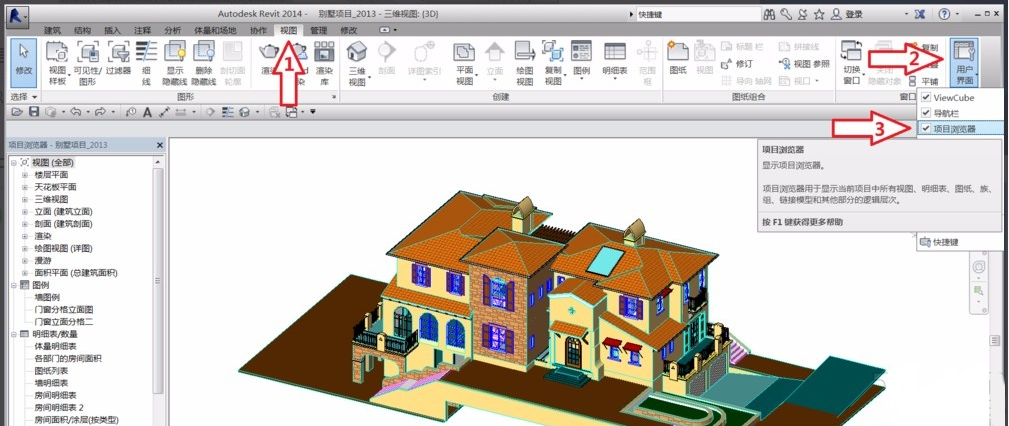Image resolution: width=1009 pixels, height=426 pixels.
Task: Uncheck the ViewCube checkbox
Action: (x=926, y=98)
